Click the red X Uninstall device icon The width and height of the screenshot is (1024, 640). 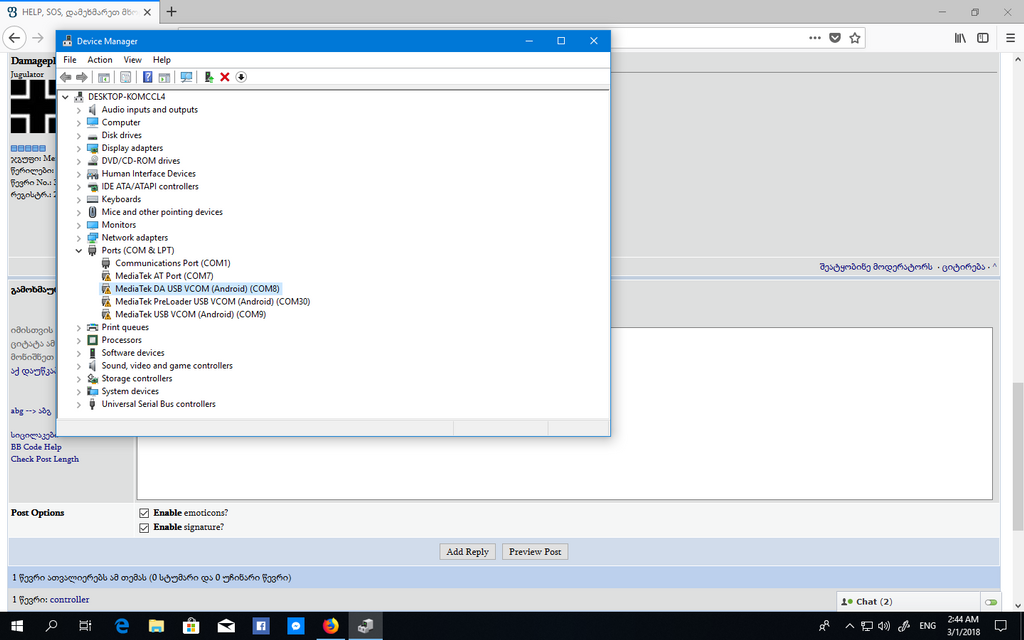coord(225,77)
